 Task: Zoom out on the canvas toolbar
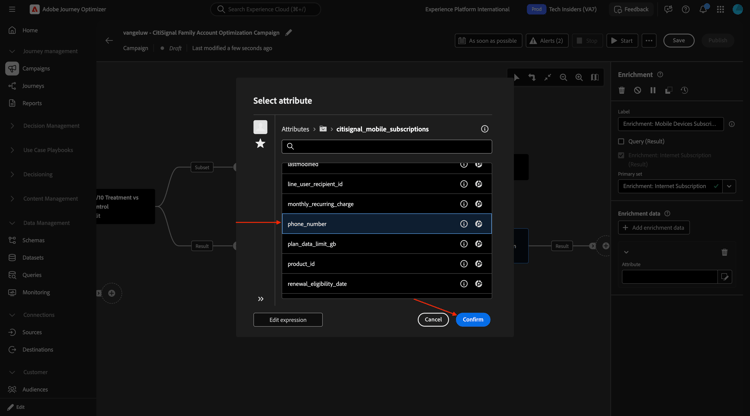pyautogui.click(x=563, y=77)
